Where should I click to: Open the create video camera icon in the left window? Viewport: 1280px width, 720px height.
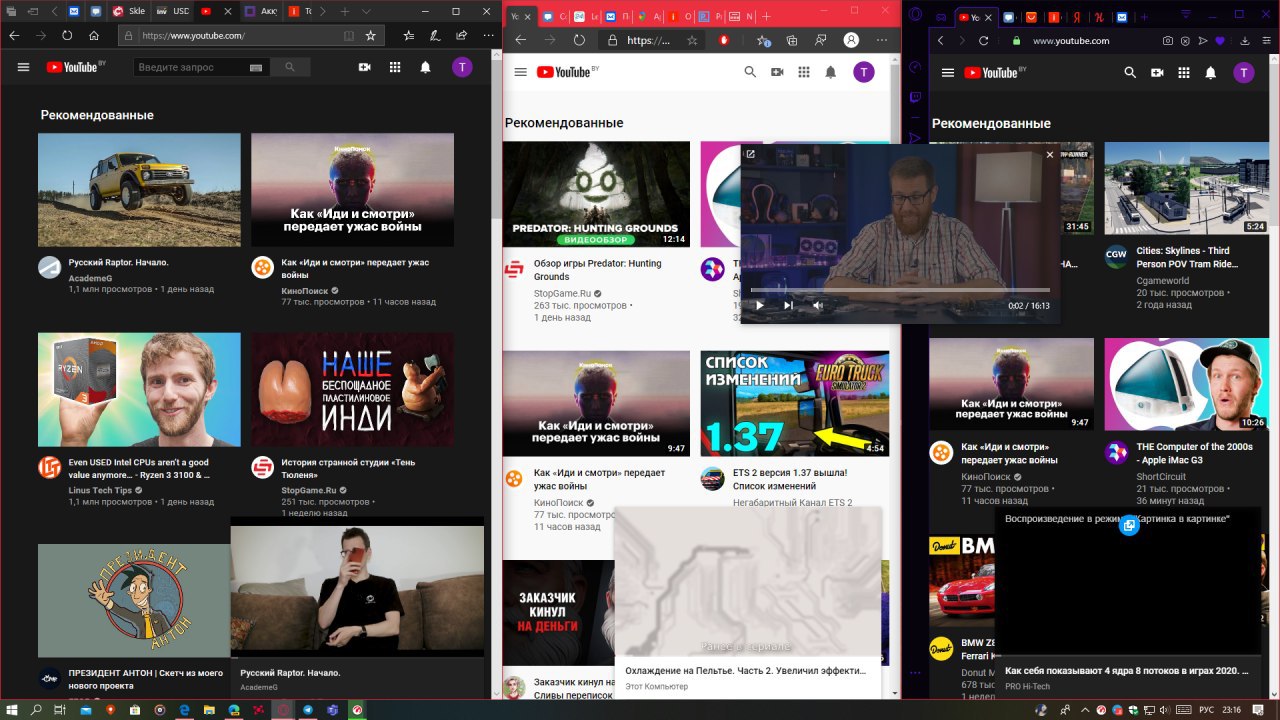click(x=365, y=67)
